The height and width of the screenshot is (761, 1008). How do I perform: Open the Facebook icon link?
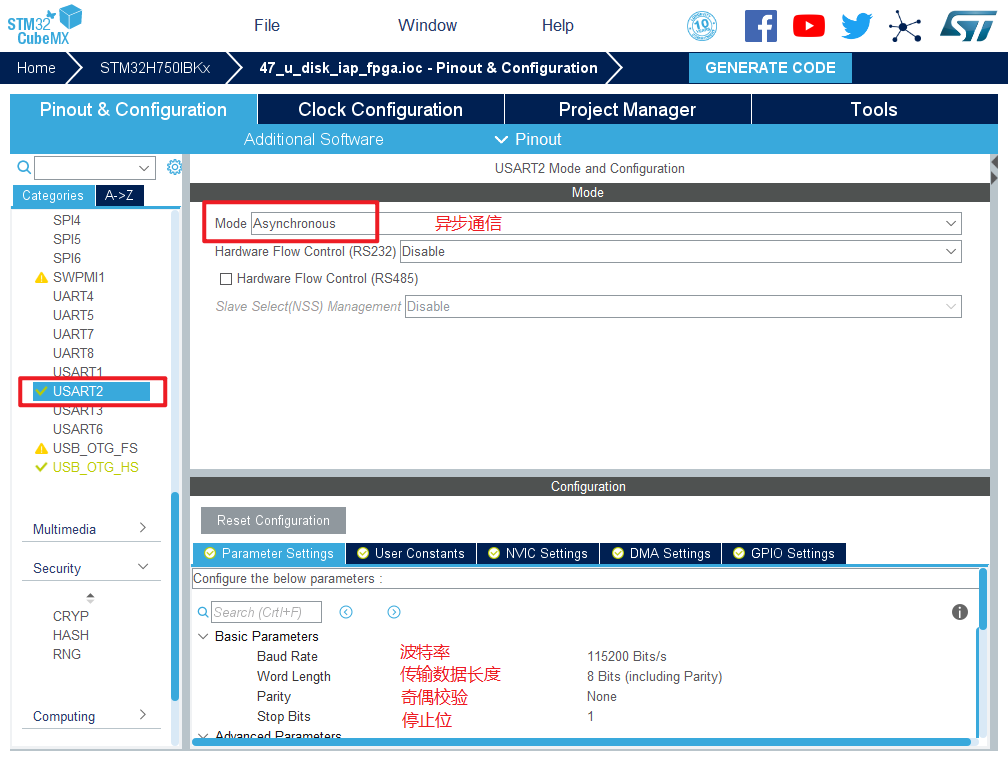click(x=760, y=26)
